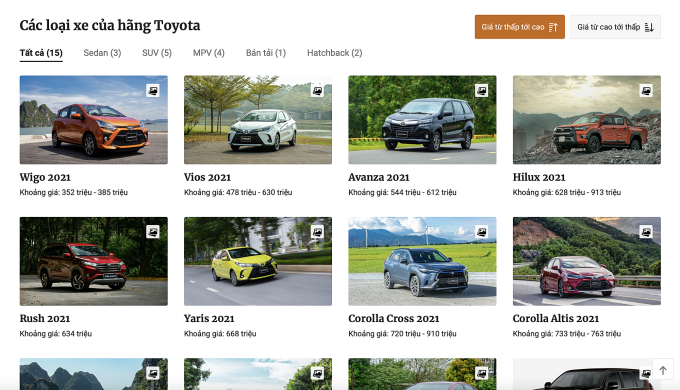Switch to the 'MPV (4)' tab
Viewport: 680px width, 390px height.
point(209,53)
